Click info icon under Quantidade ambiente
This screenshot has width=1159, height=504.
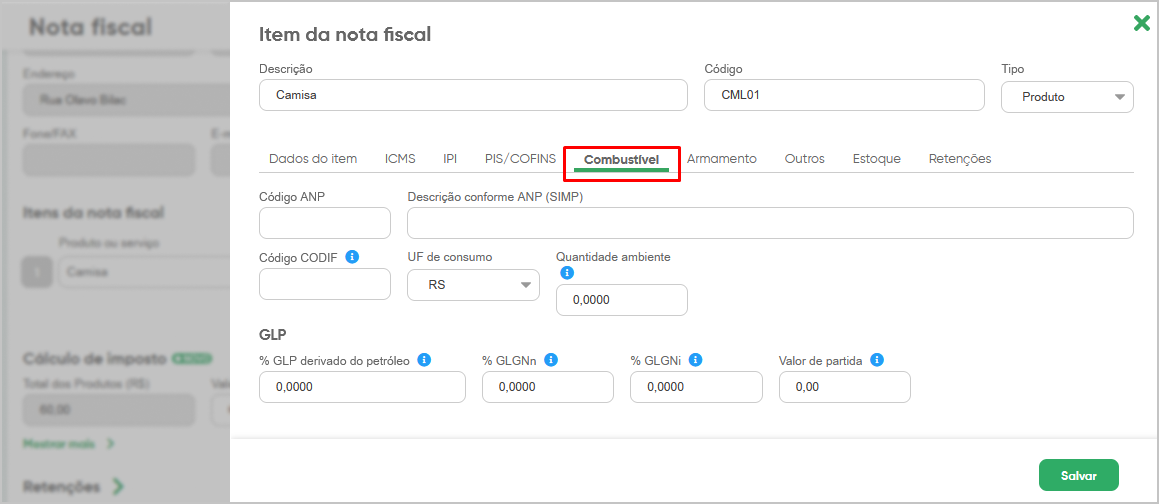click(567, 272)
